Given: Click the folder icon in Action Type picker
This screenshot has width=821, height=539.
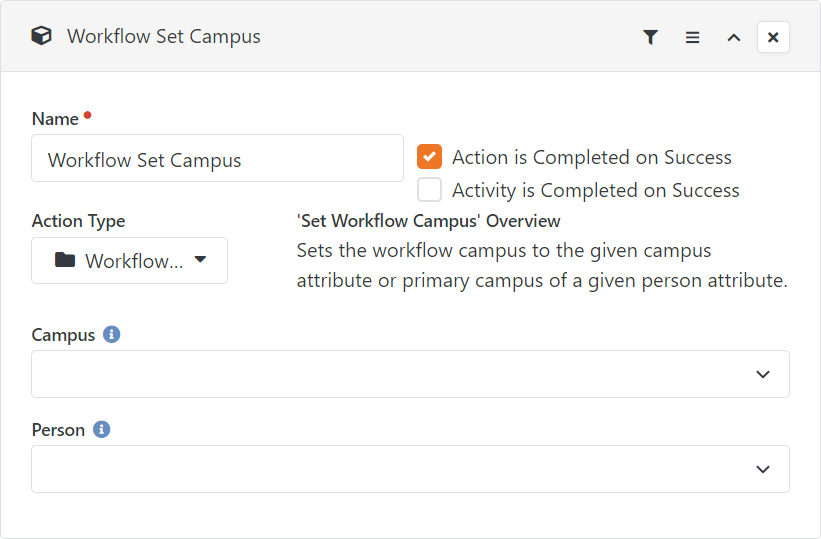Looking at the screenshot, I should (65, 259).
